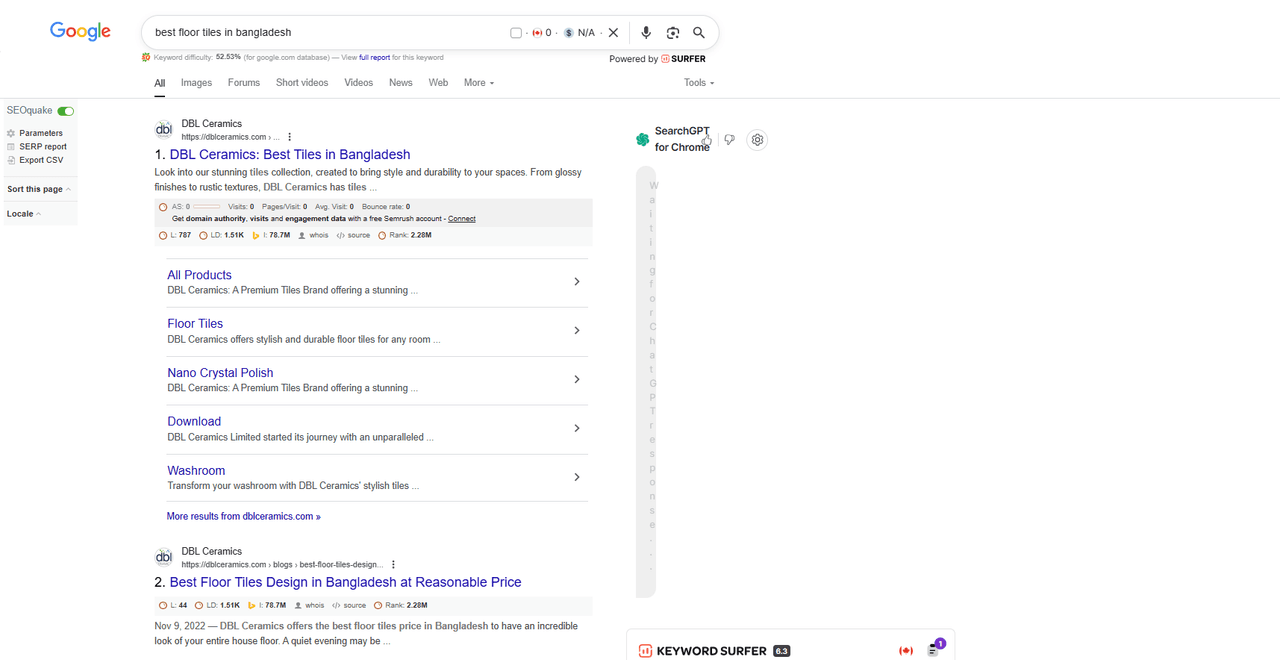Click Connect for the Semrush account
Image resolution: width=1280 pixels, height=660 pixels.
[462, 218]
